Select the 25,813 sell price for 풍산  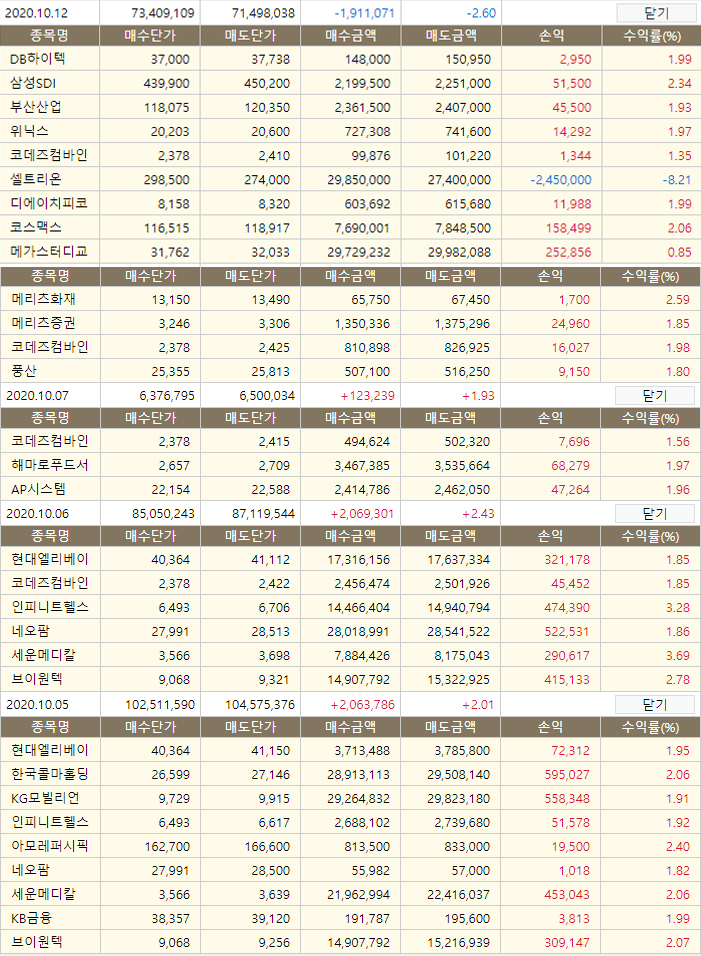[270, 372]
